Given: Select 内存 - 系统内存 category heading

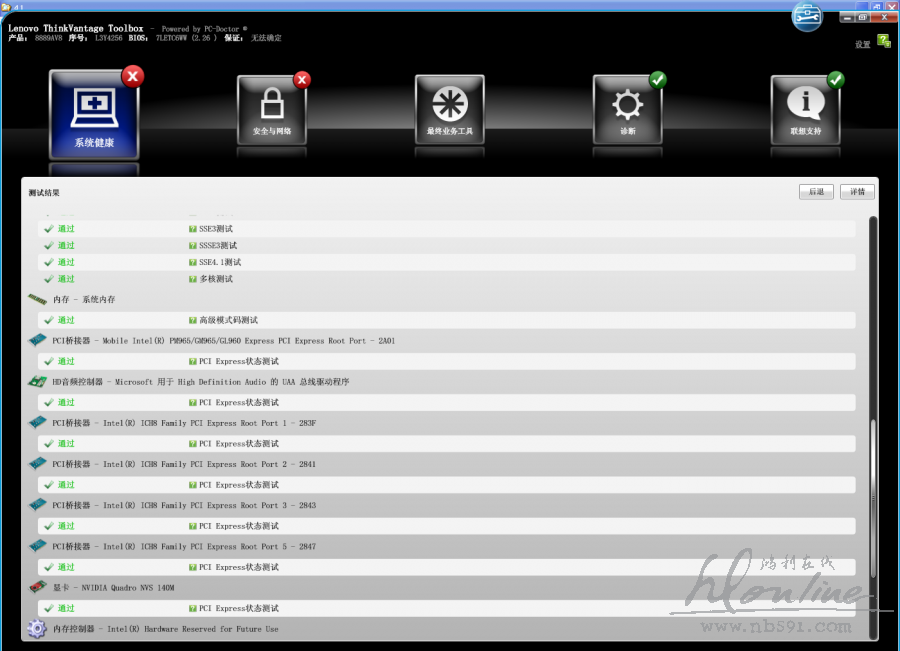Looking at the screenshot, I should (84, 299).
